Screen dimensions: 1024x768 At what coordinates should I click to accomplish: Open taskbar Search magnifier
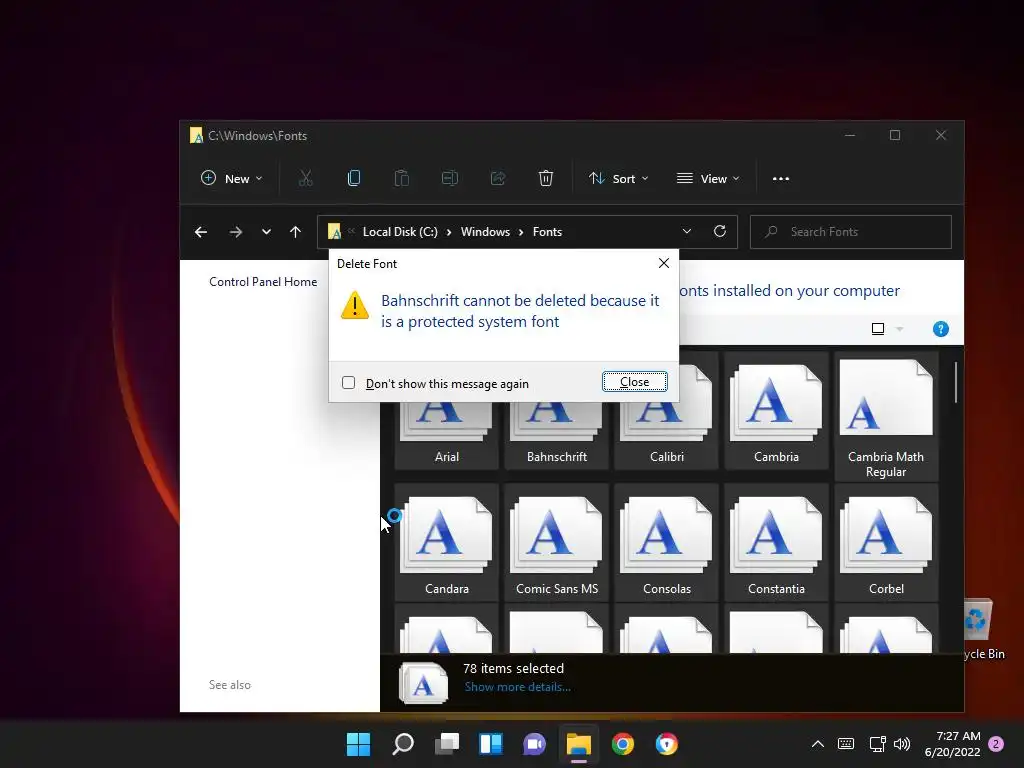click(x=403, y=744)
